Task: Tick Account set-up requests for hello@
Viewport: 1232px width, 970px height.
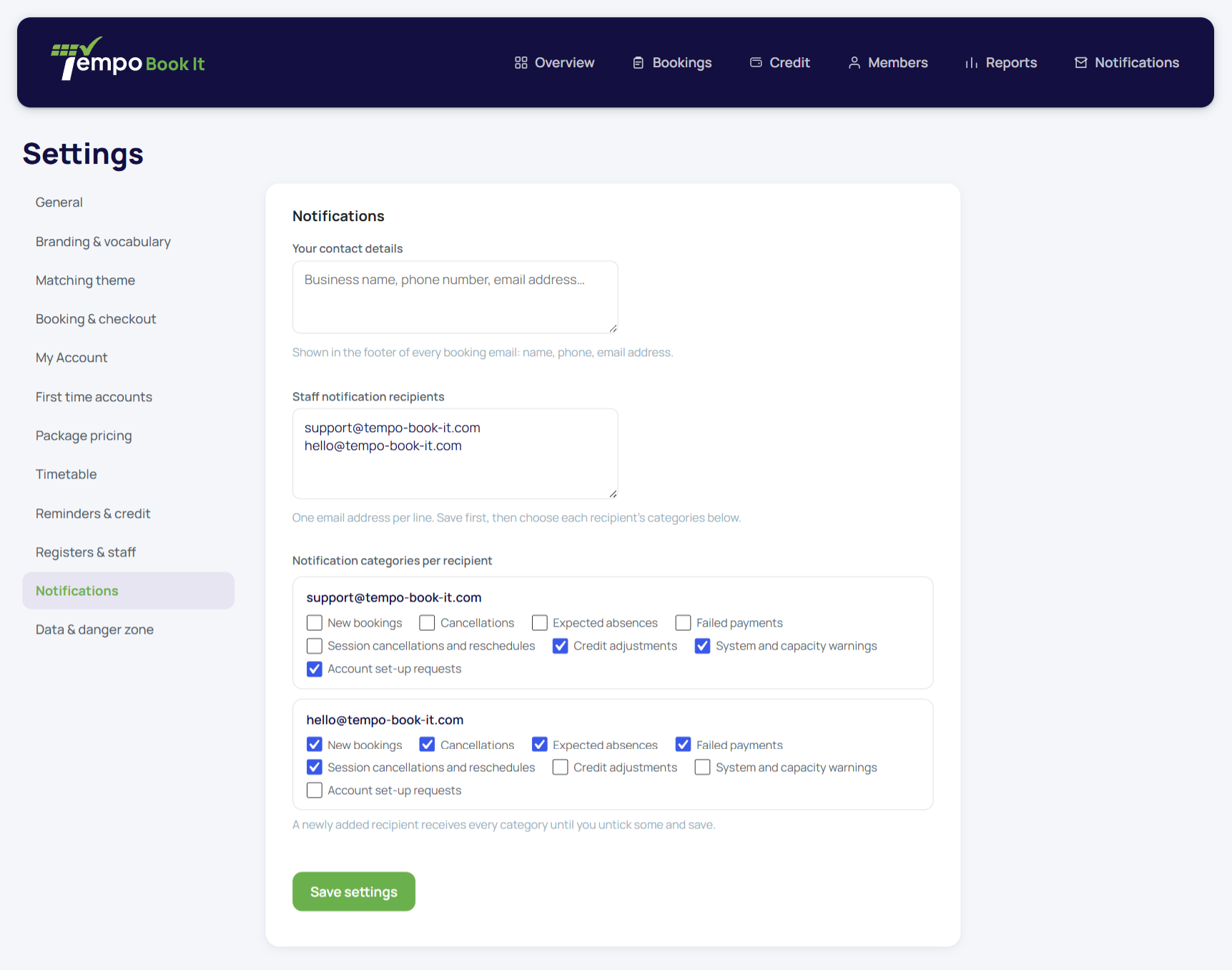Action: (x=315, y=790)
